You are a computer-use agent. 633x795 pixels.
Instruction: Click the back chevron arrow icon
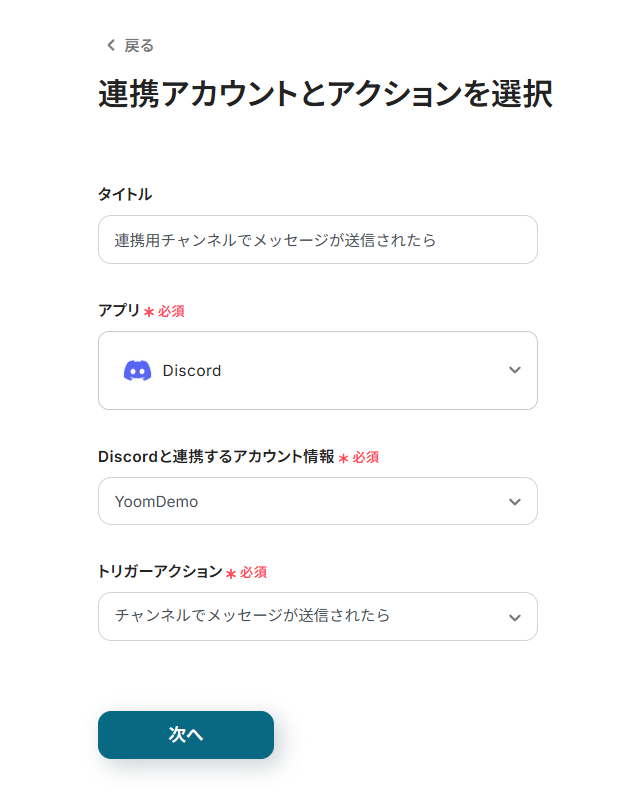point(111,45)
